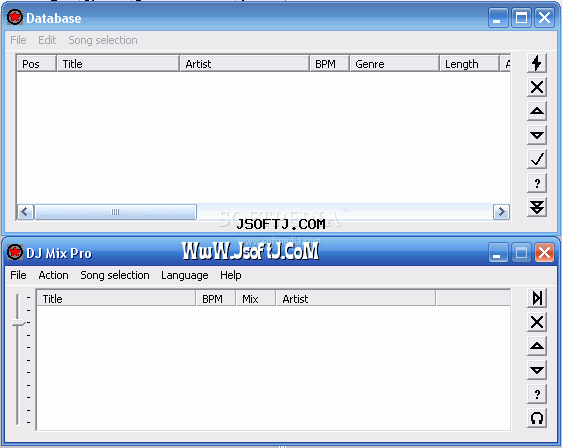Open File menu in DJ Mix Pro
Screen dimensions: 562x448
pyautogui.click(x=18, y=275)
